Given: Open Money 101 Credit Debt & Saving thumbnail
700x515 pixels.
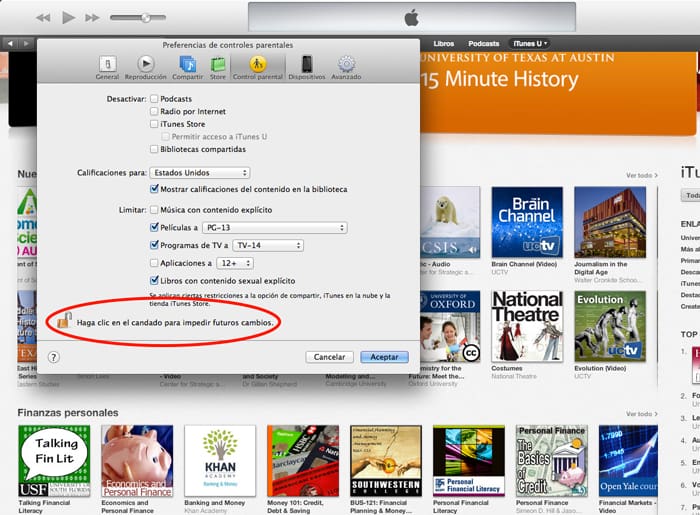Looking at the screenshot, I should tap(303, 461).
